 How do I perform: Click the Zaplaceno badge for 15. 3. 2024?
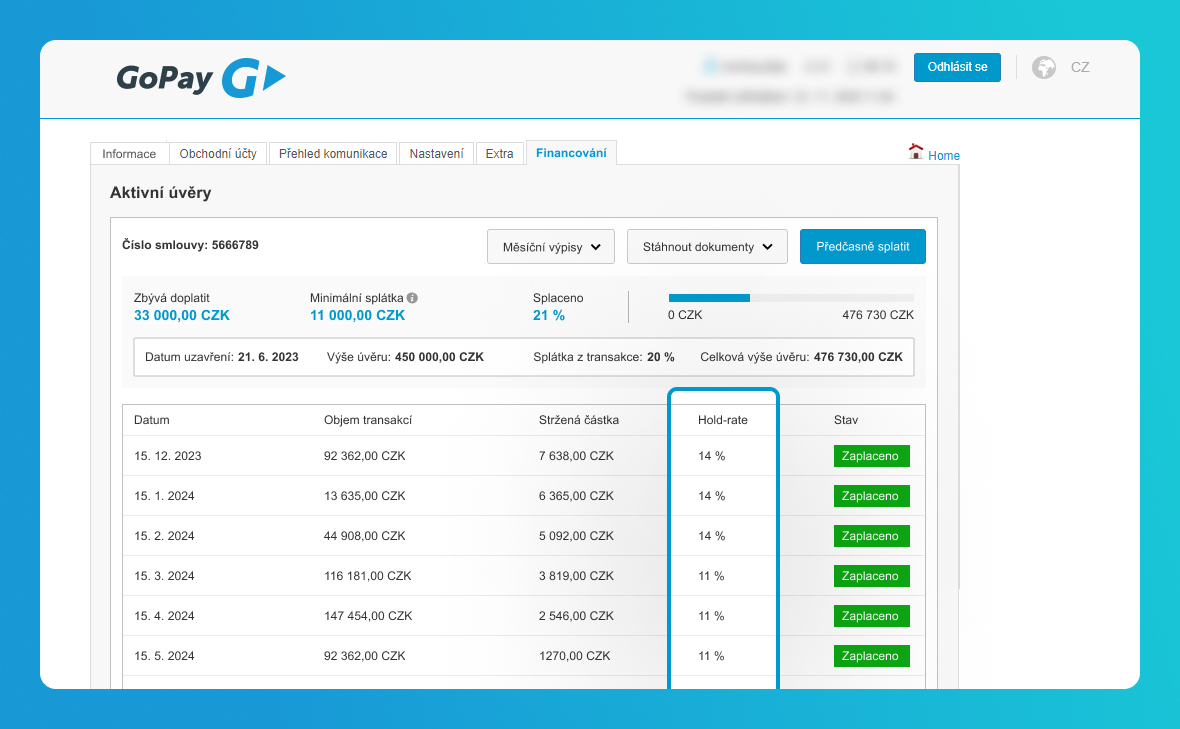pyautogui.click(x=871, y=576)
